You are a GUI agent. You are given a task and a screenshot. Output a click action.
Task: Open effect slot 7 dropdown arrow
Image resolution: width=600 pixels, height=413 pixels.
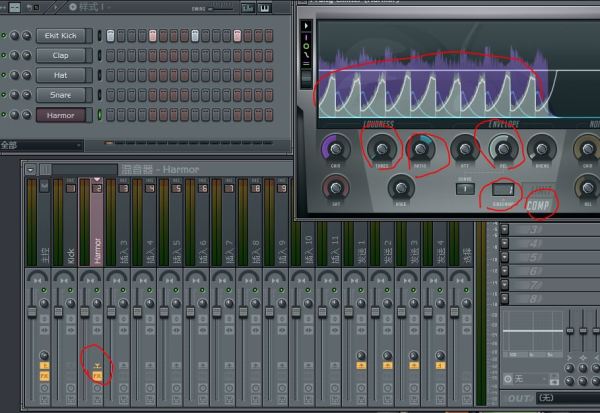[505, 284]
